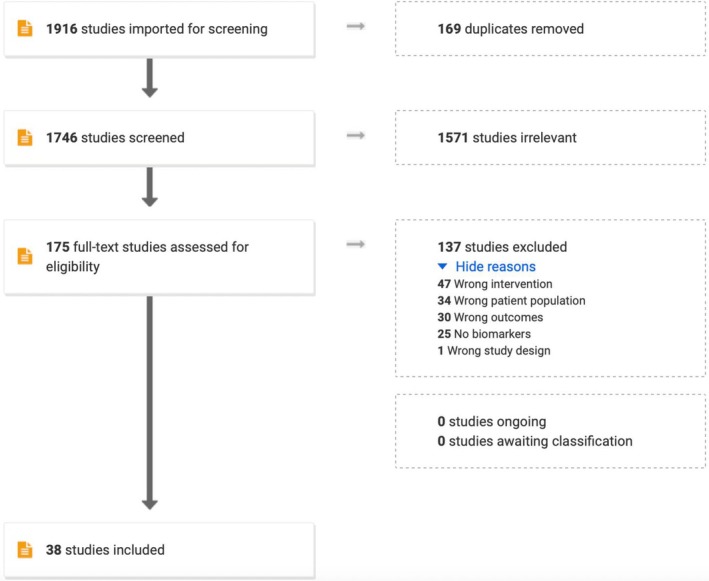The height and width of the screenshot is (581, 709).
Task: Click the document icon beside 175 full-text studies
Action: pos(25,256)
